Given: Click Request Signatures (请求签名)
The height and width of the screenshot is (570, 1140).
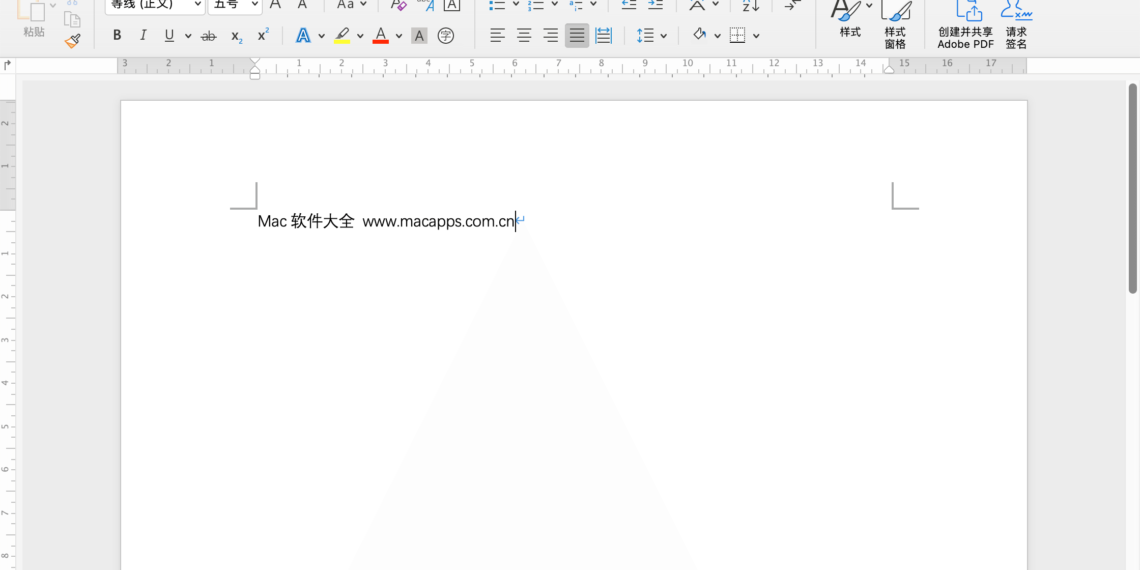Looking at the screenshot, I should pos(1016,25).
